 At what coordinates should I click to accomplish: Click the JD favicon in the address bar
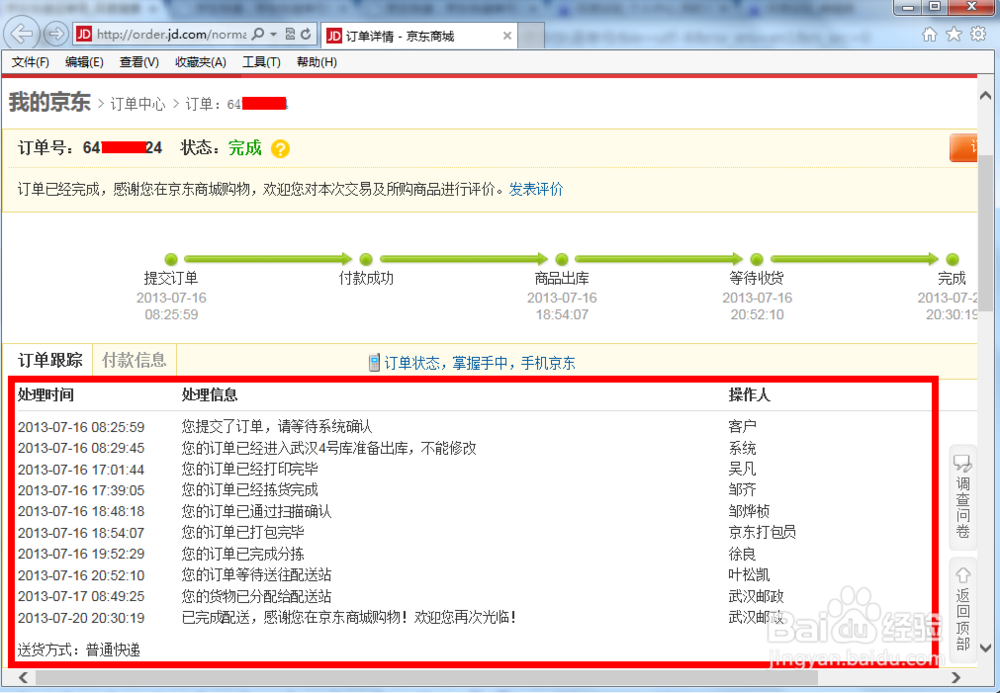(84, 33)
